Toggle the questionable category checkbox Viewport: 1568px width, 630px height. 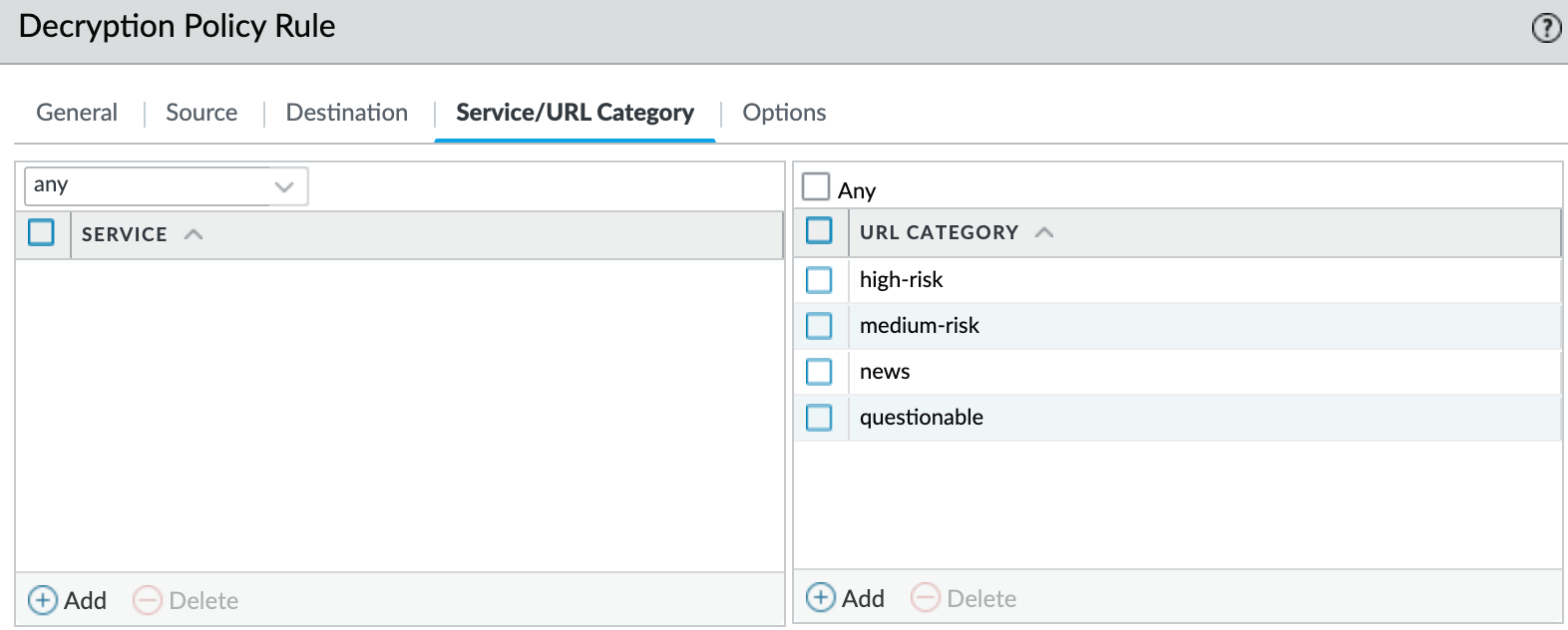819,418
